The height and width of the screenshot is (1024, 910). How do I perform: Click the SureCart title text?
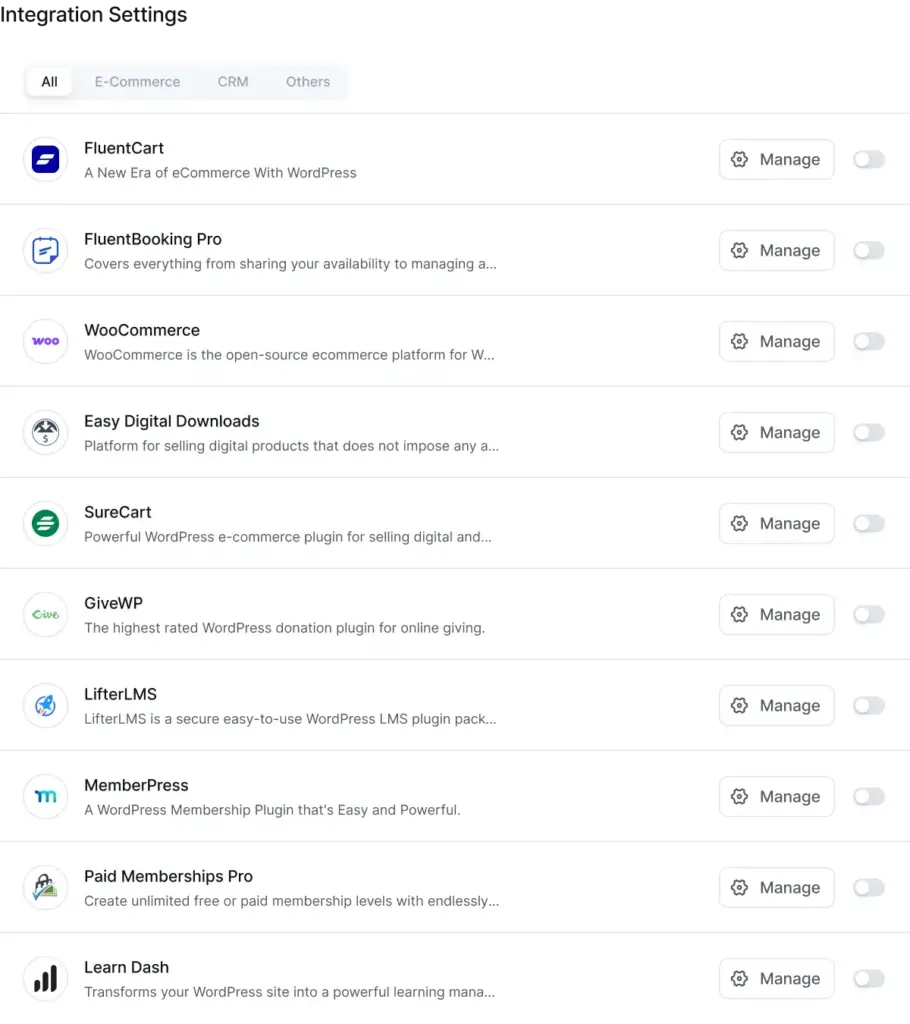(x=118, y=512)
